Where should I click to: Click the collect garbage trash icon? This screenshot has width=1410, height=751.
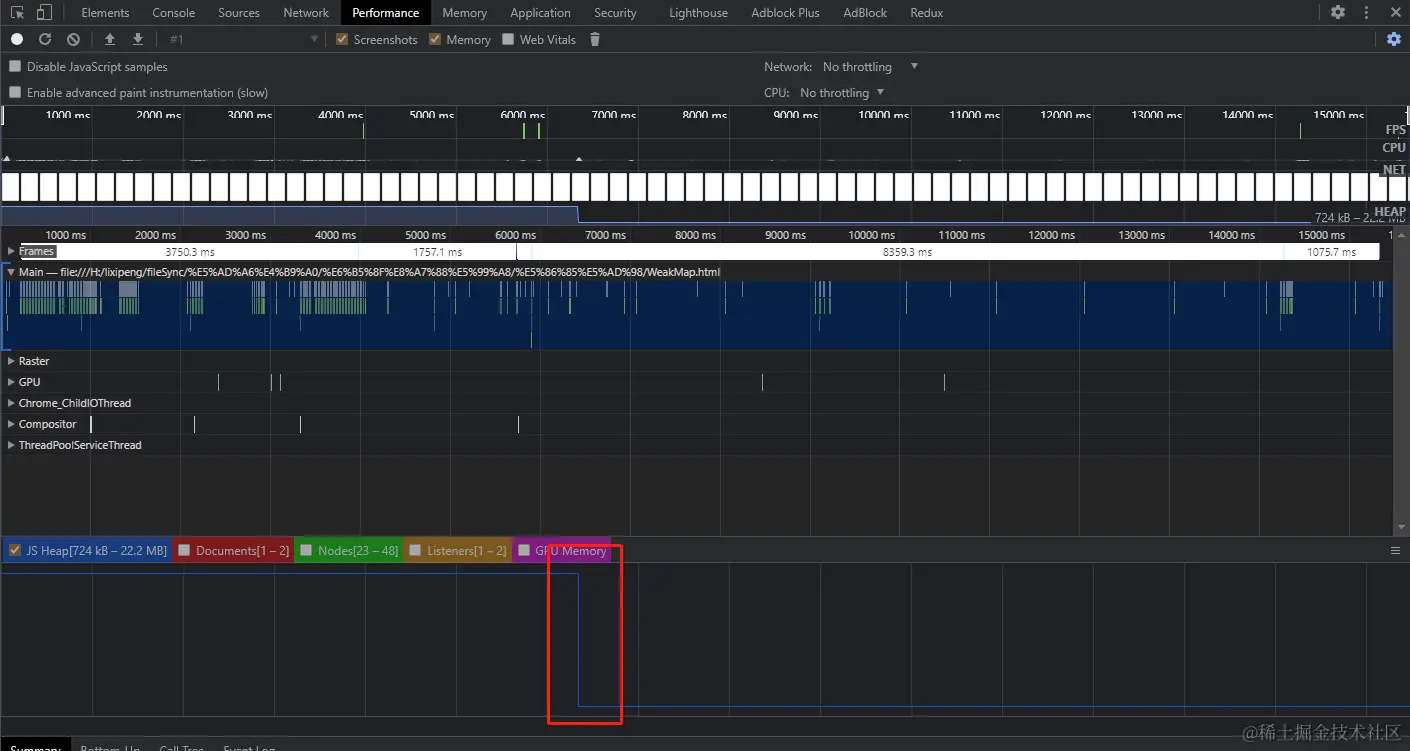coord(595,39)
